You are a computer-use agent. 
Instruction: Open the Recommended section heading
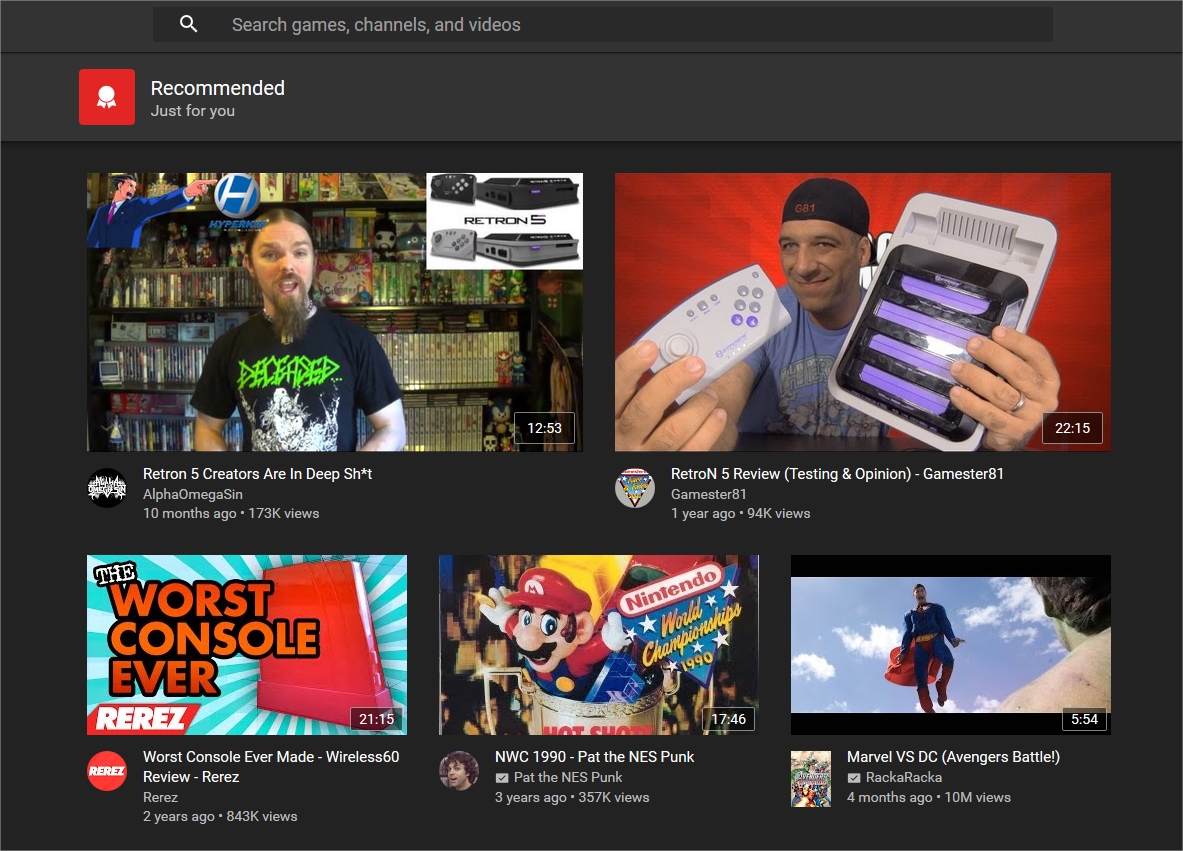pyautogui.click(x=217, y=88)
